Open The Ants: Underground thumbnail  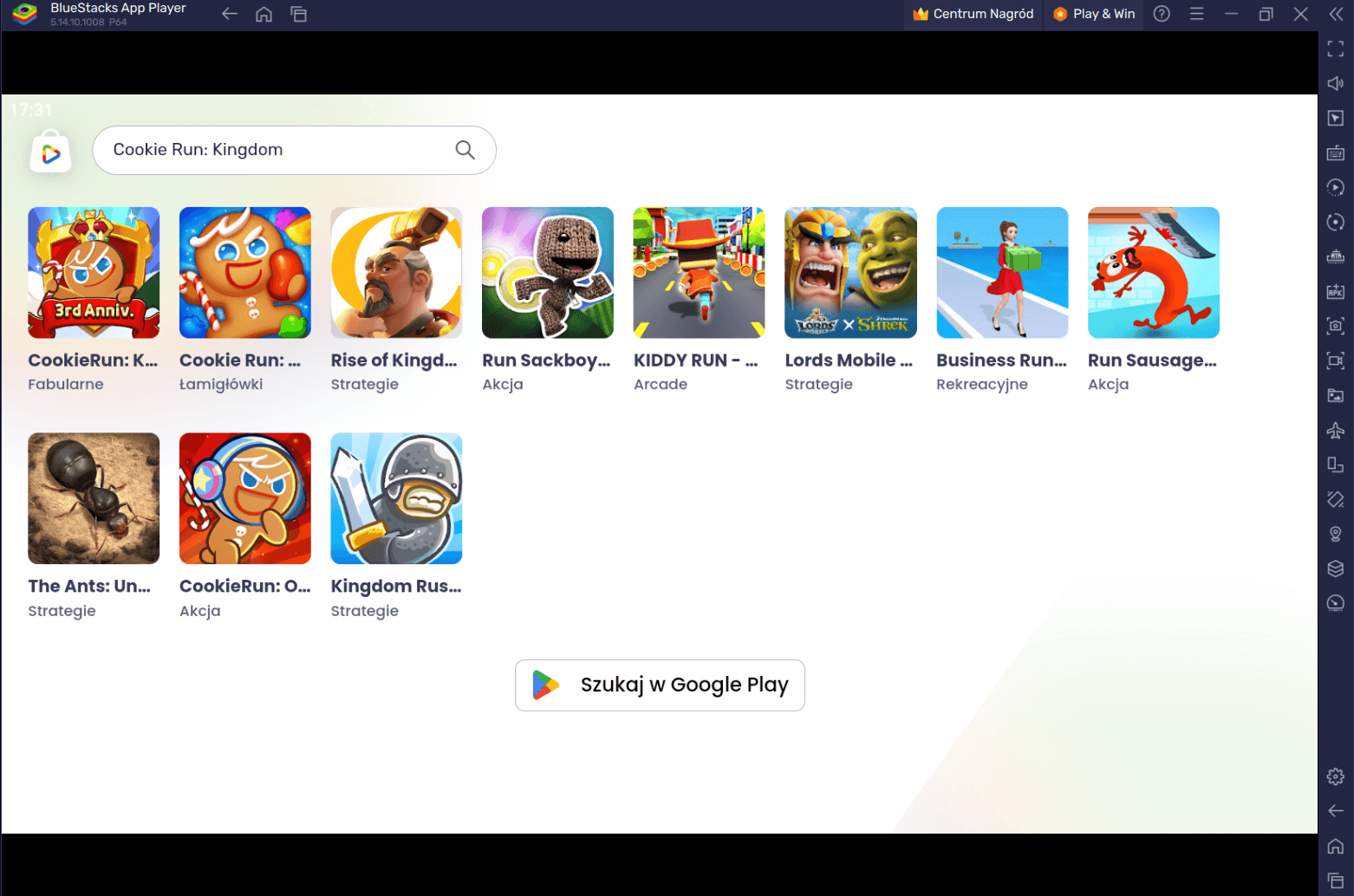click(x=94, y=498)
